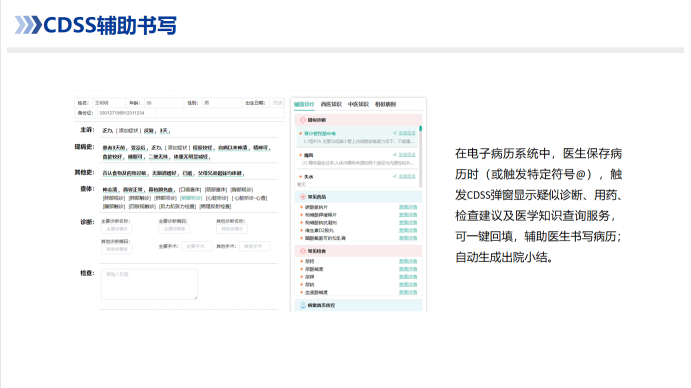
Task: Click the 添加症状 placeholder in 现病史
Action: 177,148
